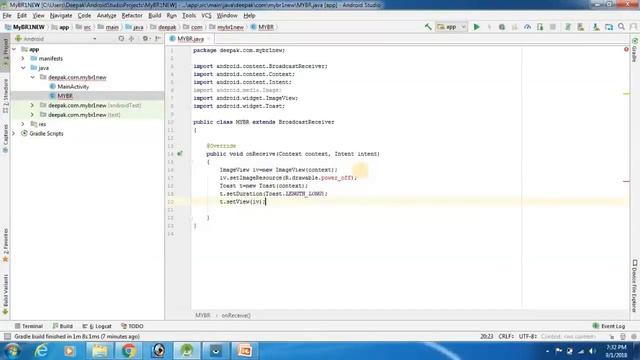Open the Refactor menu
The image size is (640, 360).
point(132,16)
